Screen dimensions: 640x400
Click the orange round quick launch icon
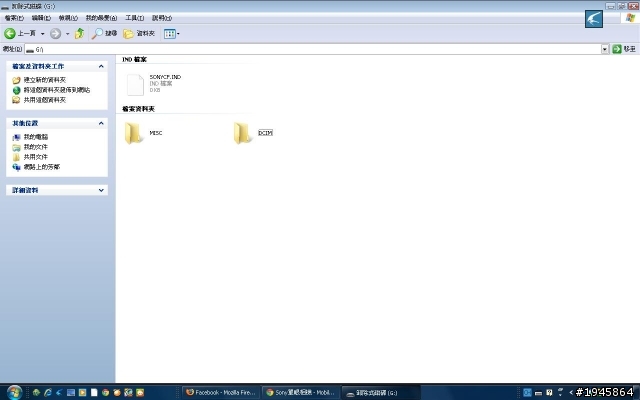coord(117,393)
